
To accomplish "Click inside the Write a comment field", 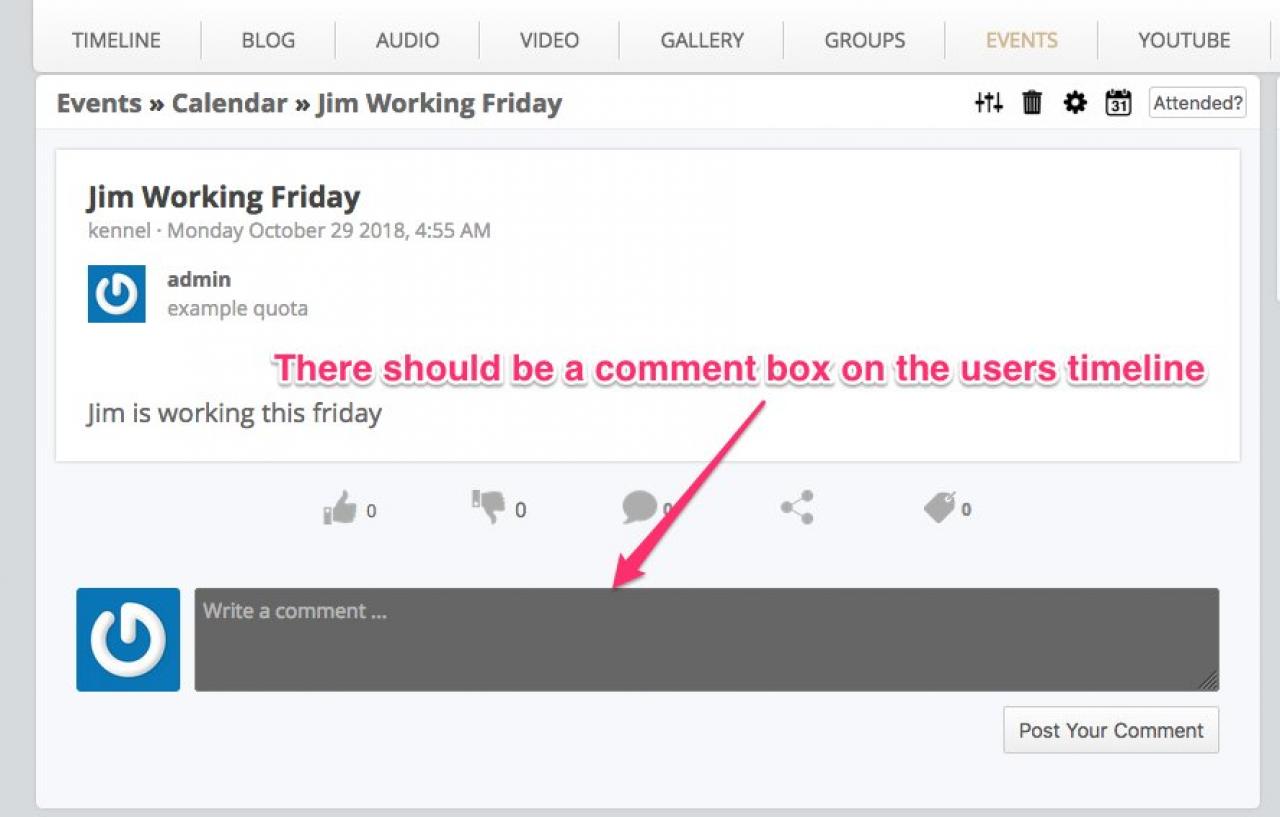I will coord(706,639).
